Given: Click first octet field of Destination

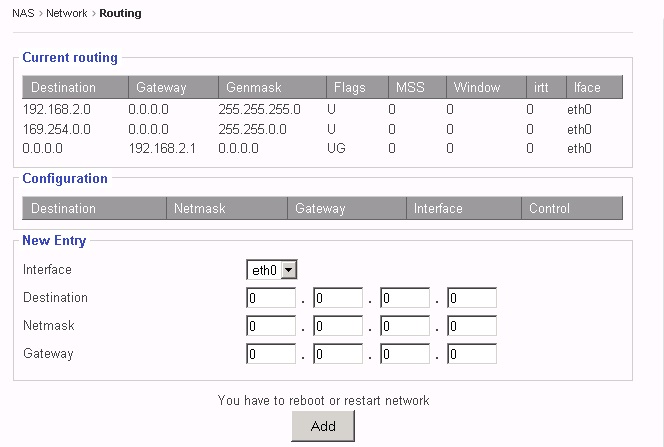Looking at the screenshot, I should 271,298.
